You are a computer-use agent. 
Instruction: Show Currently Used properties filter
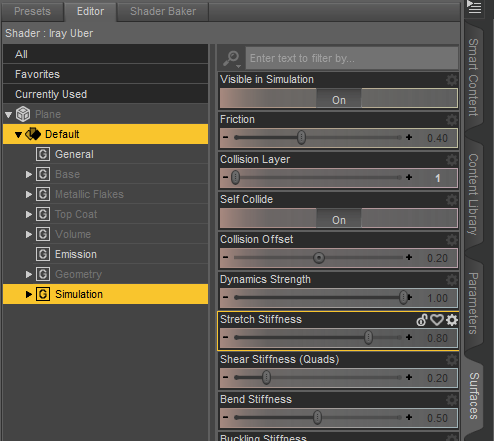(105, 94)
